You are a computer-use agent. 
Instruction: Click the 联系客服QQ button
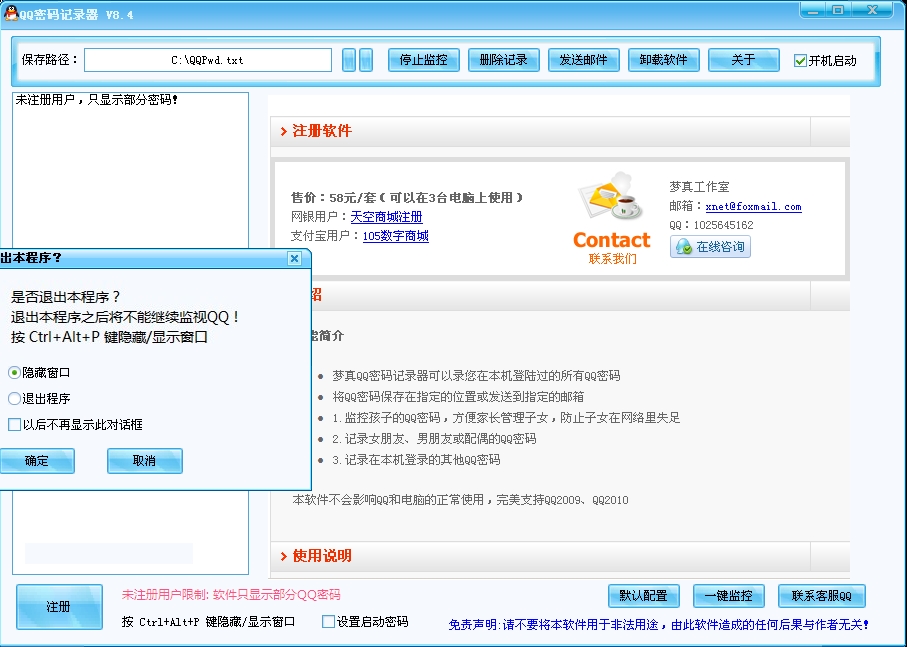coord(821,596)
